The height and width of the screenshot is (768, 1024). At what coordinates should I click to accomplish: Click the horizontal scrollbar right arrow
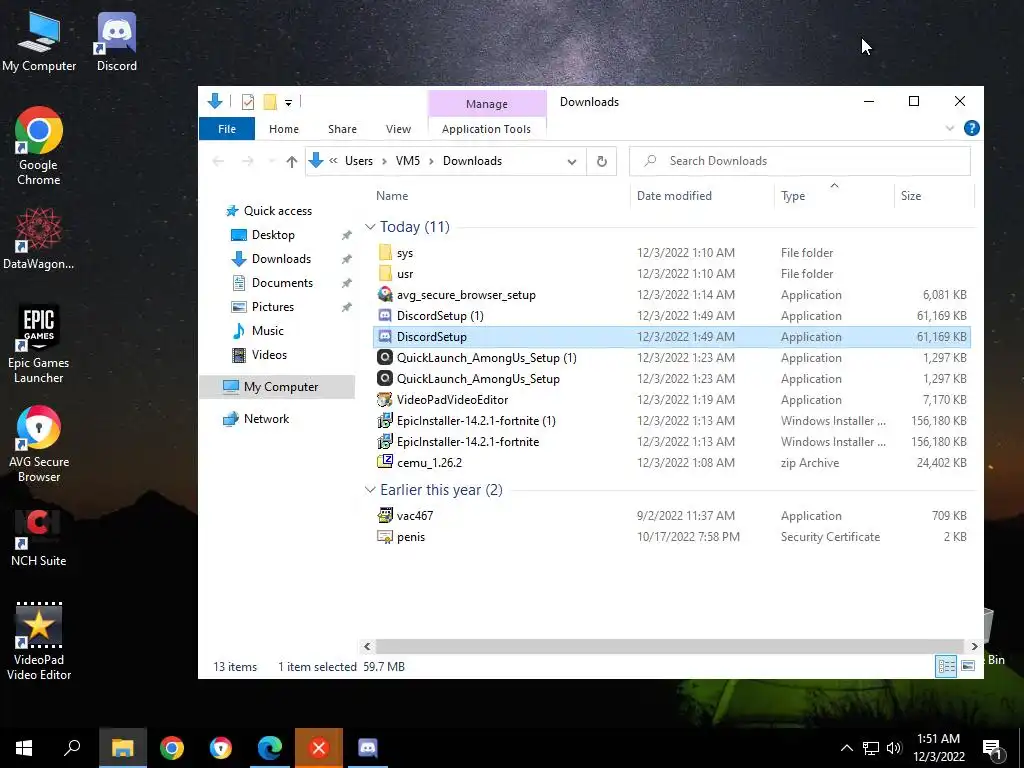[974, 647]
